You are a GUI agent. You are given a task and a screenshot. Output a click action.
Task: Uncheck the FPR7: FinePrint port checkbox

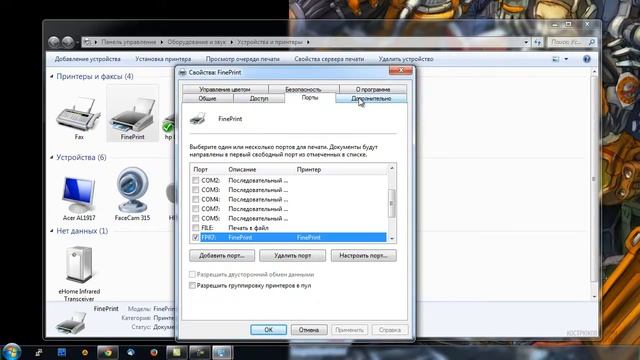196,237
